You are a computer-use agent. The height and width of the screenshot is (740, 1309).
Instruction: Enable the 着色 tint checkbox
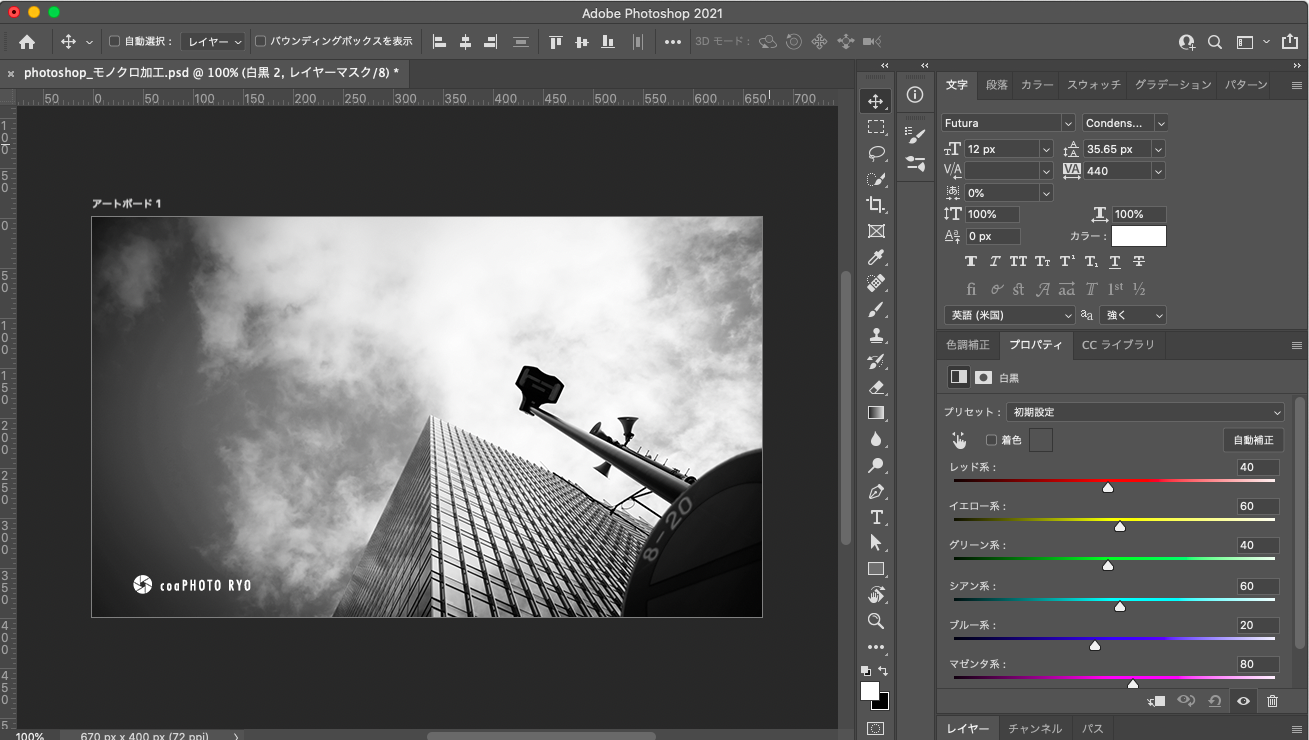click(991, 440)
